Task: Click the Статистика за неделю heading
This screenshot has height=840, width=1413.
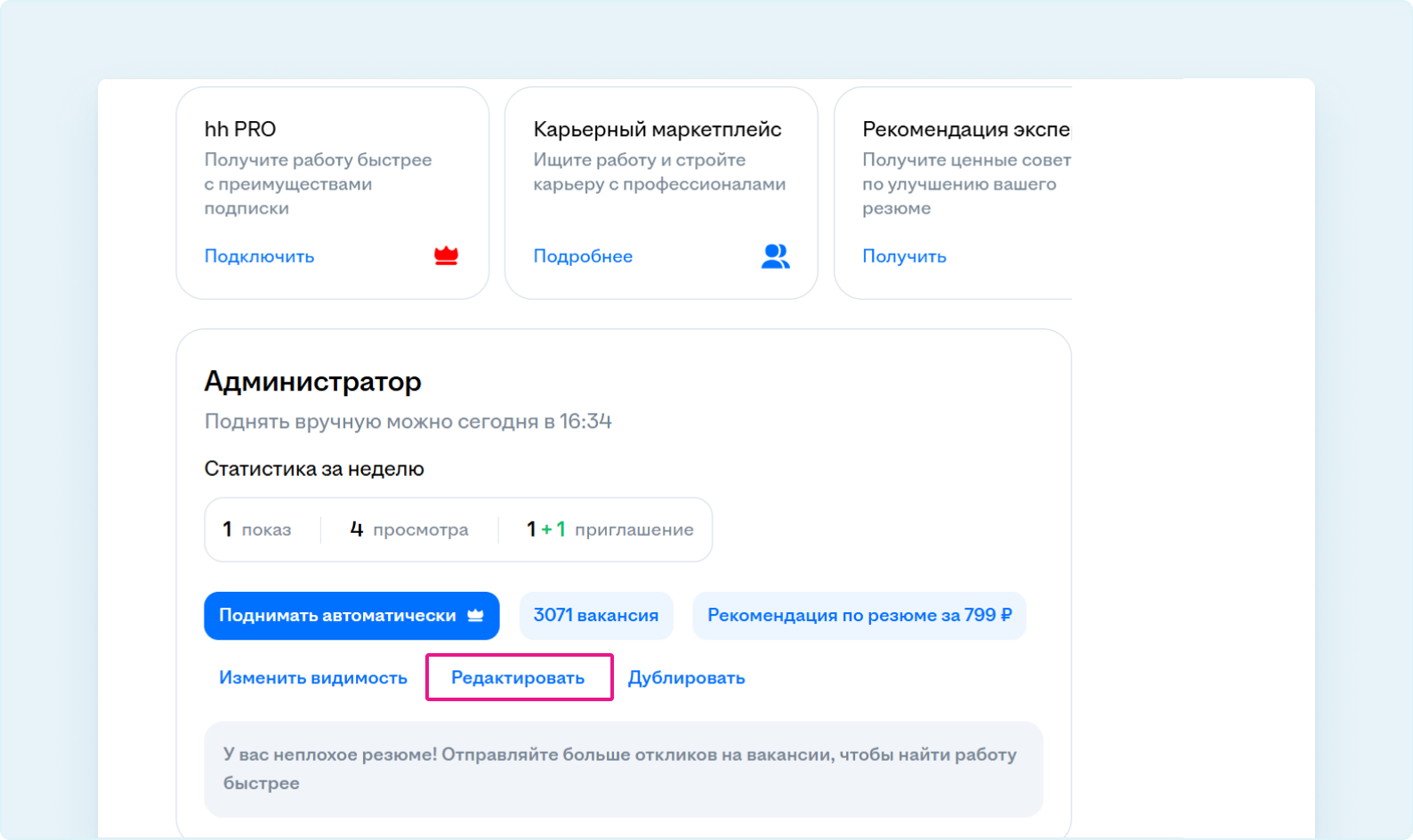Action: pos(314,469)
